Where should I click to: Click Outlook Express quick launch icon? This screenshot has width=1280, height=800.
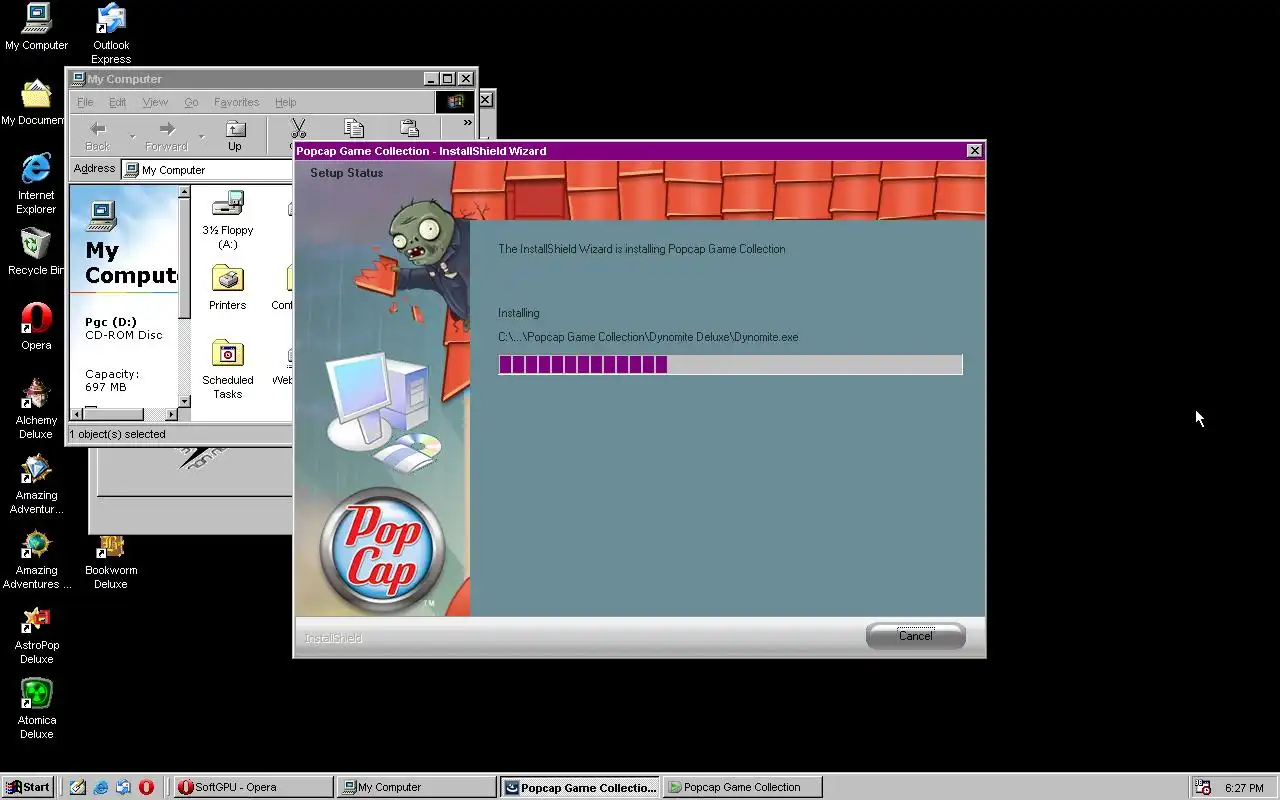[123, 787]
